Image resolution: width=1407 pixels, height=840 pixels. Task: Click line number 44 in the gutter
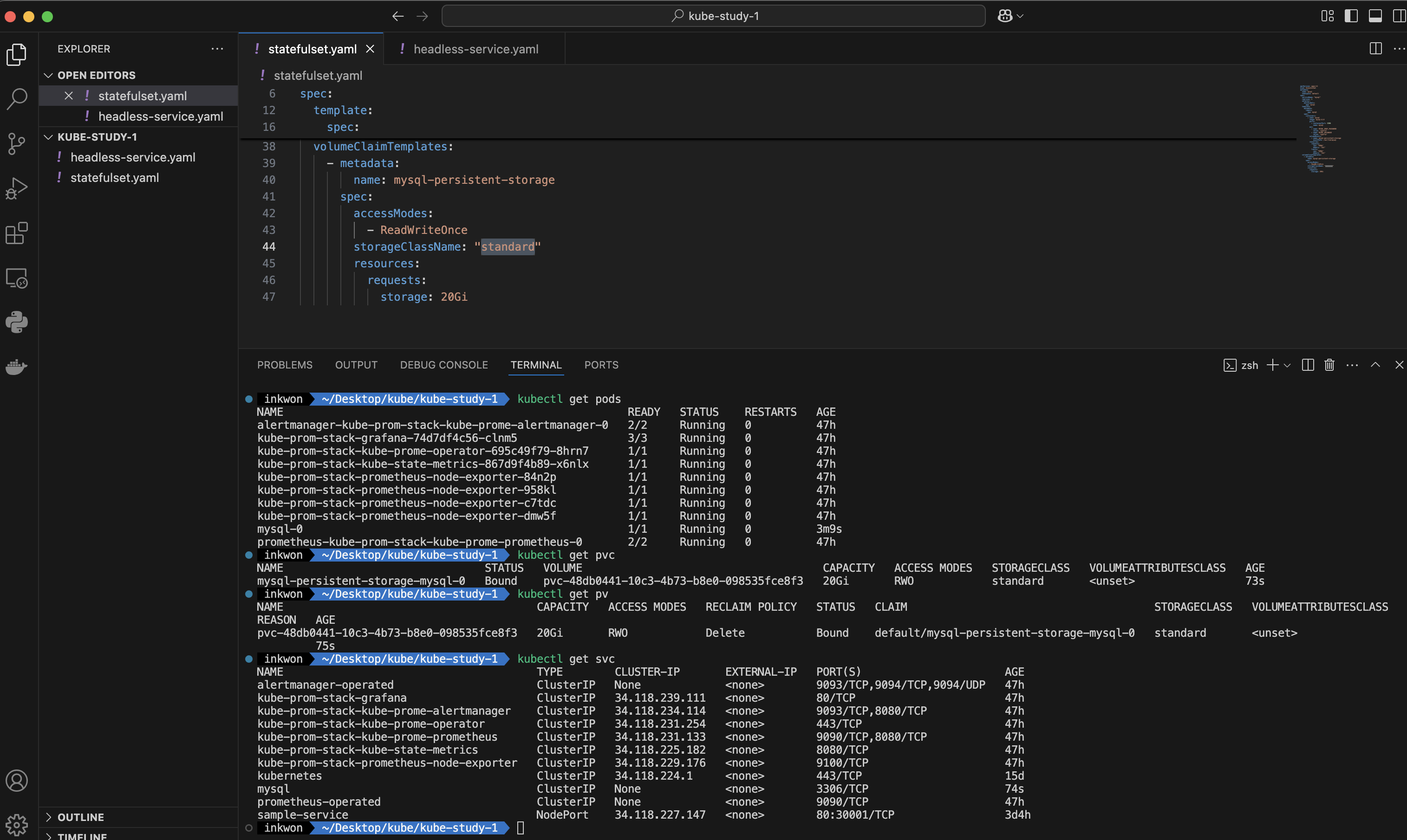click(269, 247)
